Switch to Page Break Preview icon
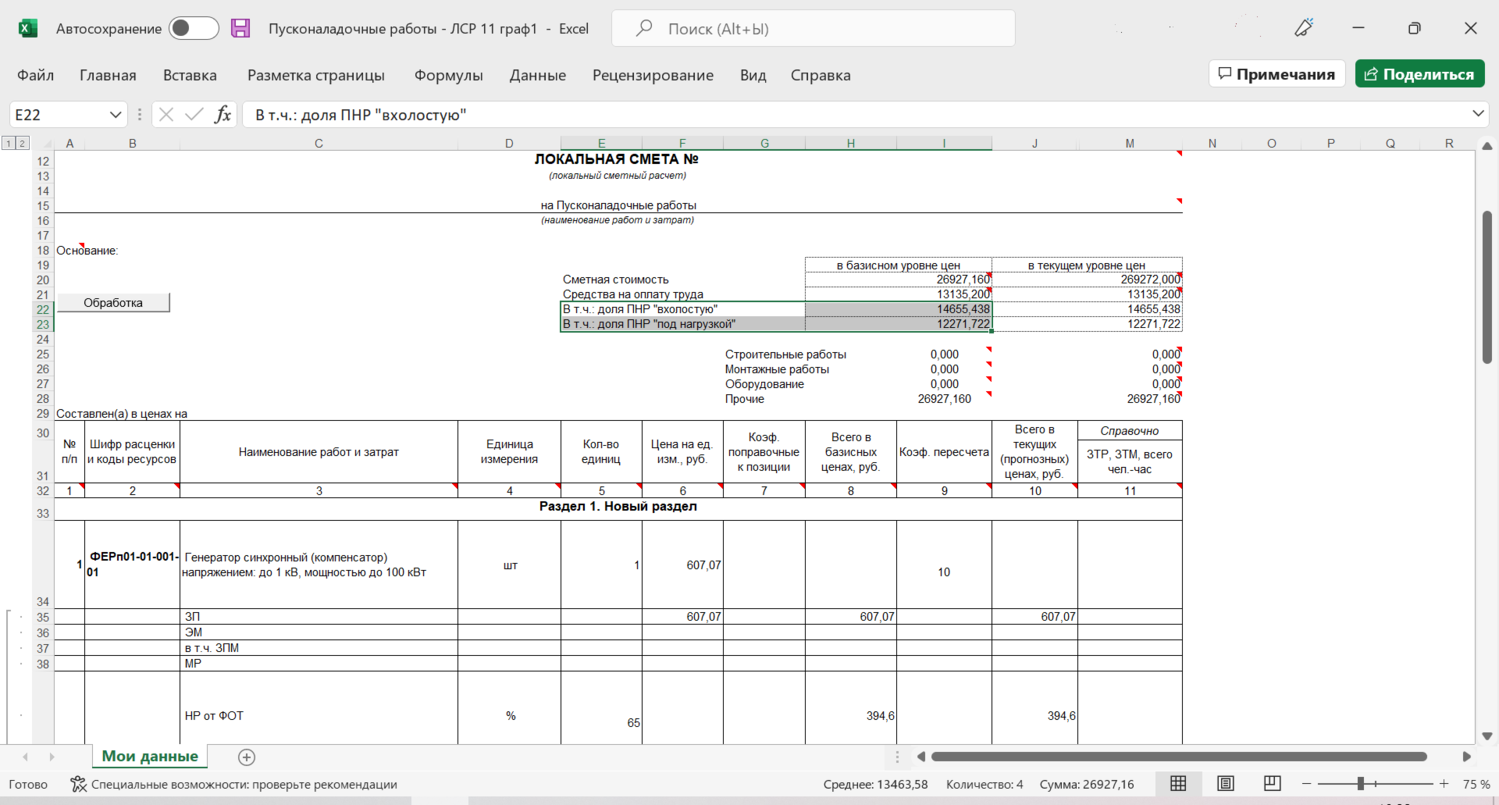Screen dimensions: 1499x805 [x=1271, y=784]
